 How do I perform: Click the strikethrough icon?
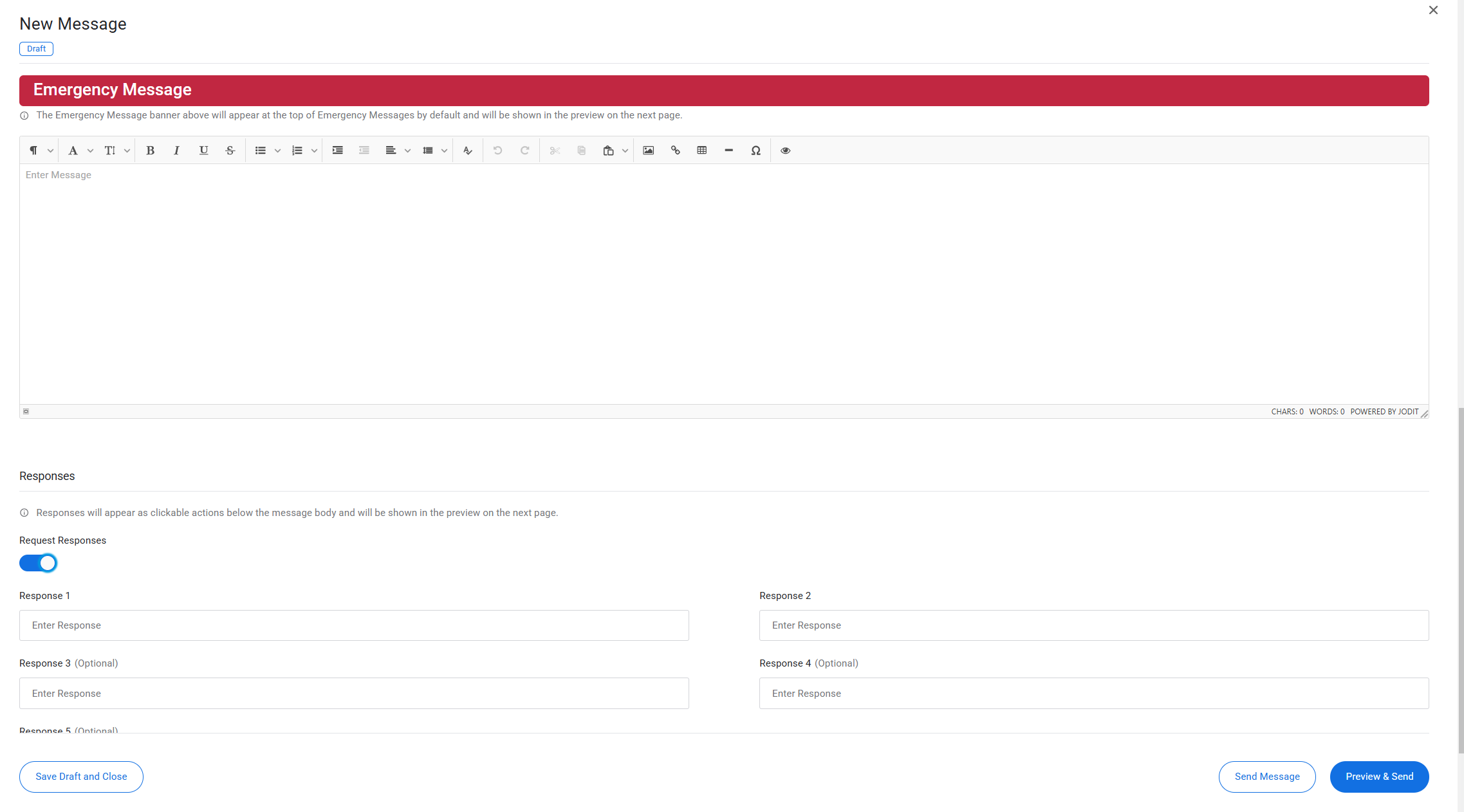pyautogui.click(x=230, y=151)
